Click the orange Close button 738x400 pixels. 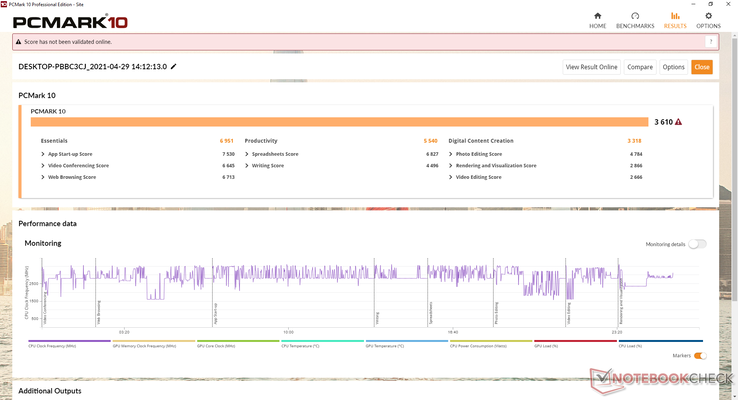(702, 67)
